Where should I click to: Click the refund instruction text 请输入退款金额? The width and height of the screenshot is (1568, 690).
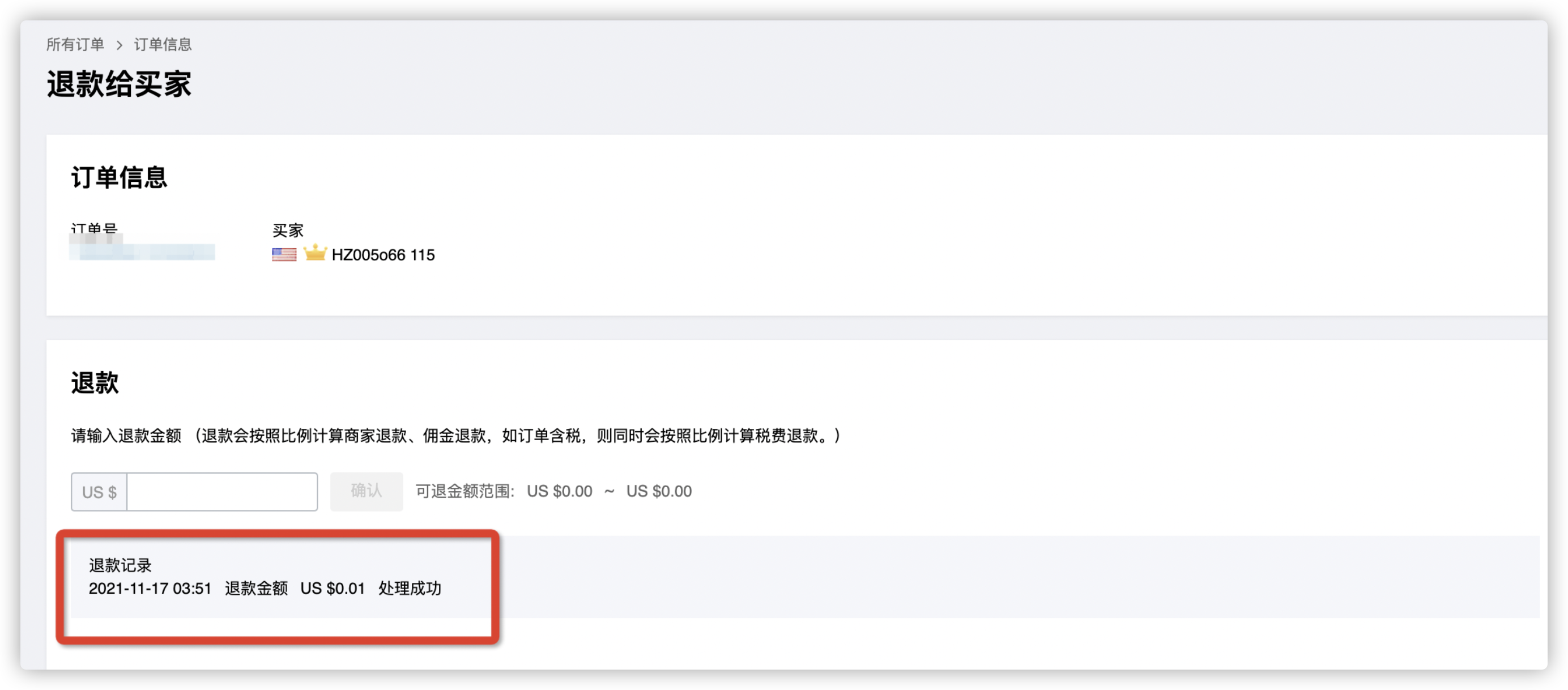126,436
